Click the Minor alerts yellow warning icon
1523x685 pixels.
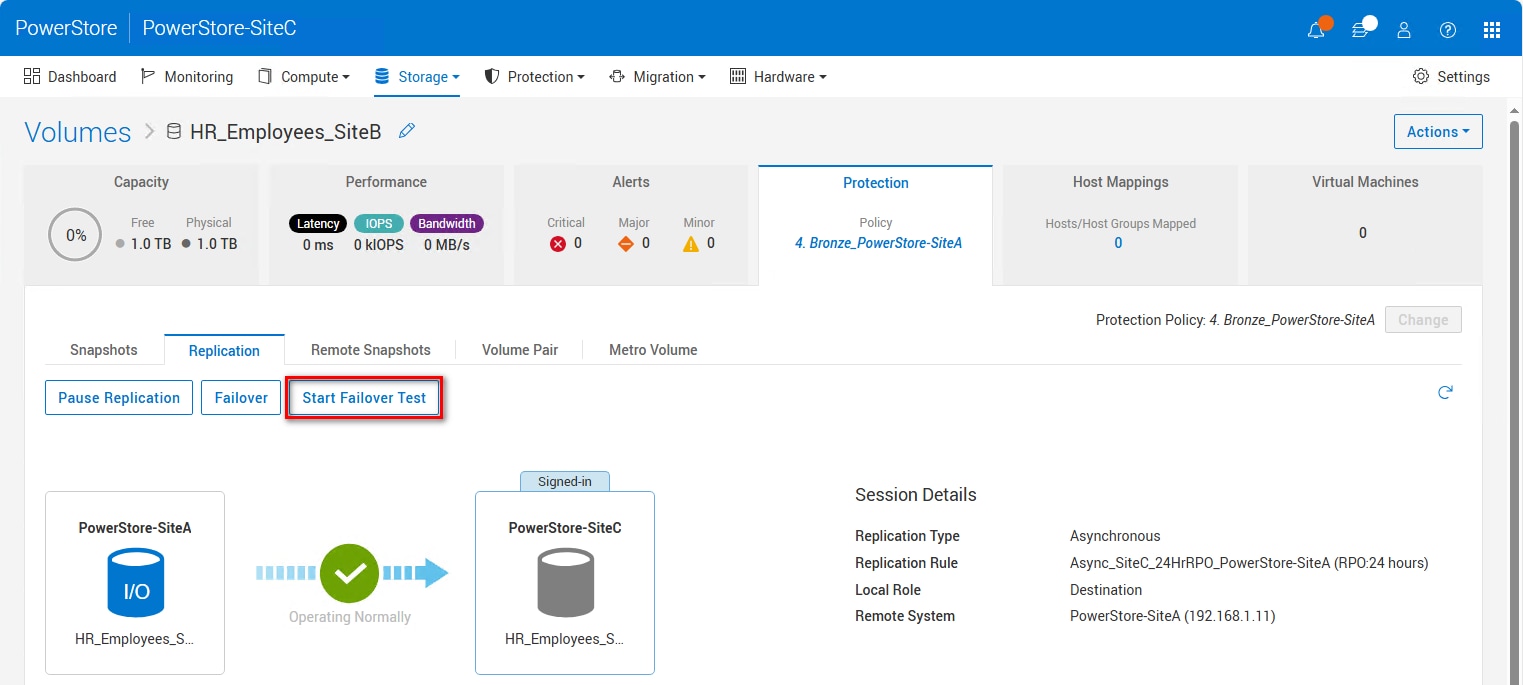click(x=691, y=244)
